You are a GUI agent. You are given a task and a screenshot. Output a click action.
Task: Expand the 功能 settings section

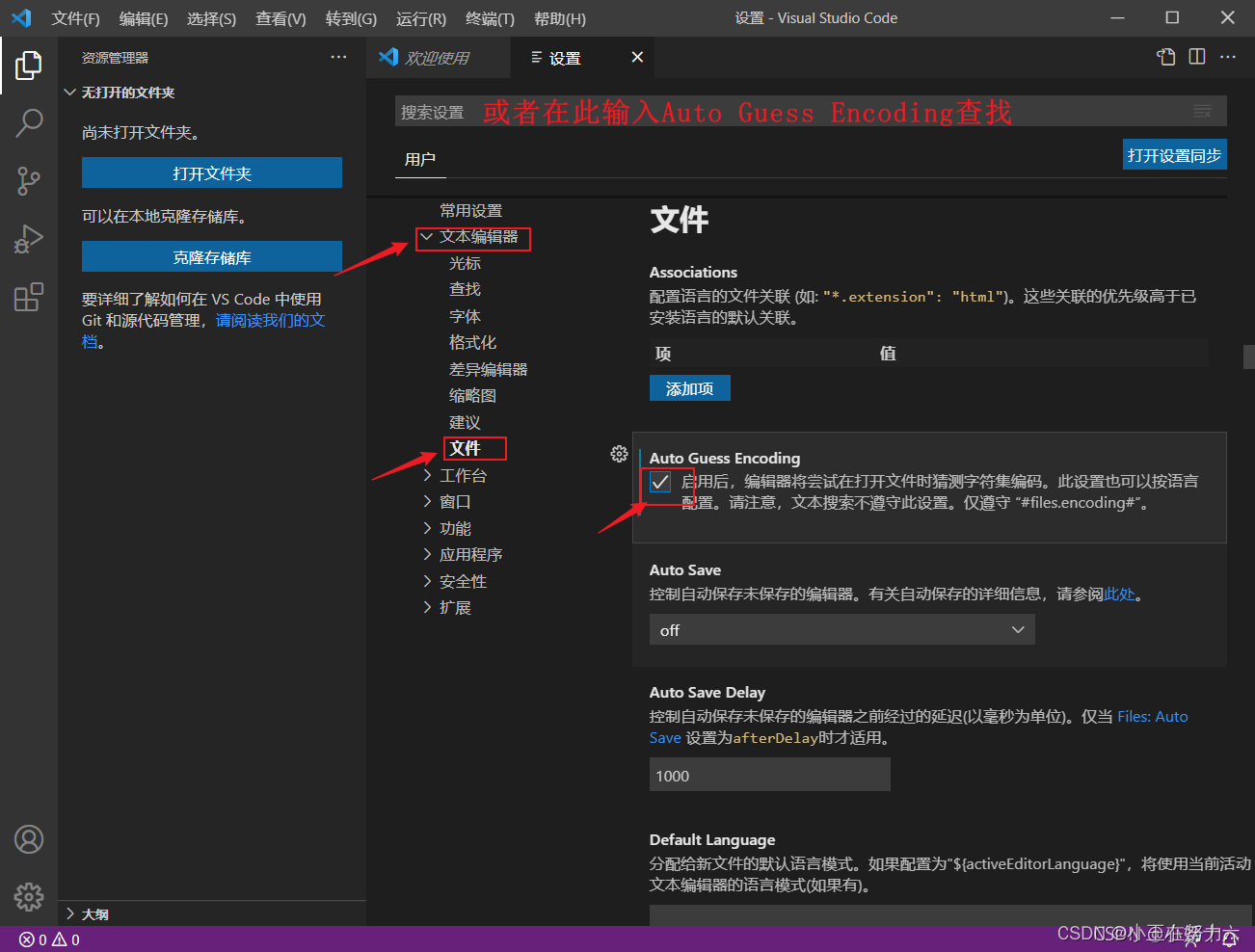click(x=427, y=529)
